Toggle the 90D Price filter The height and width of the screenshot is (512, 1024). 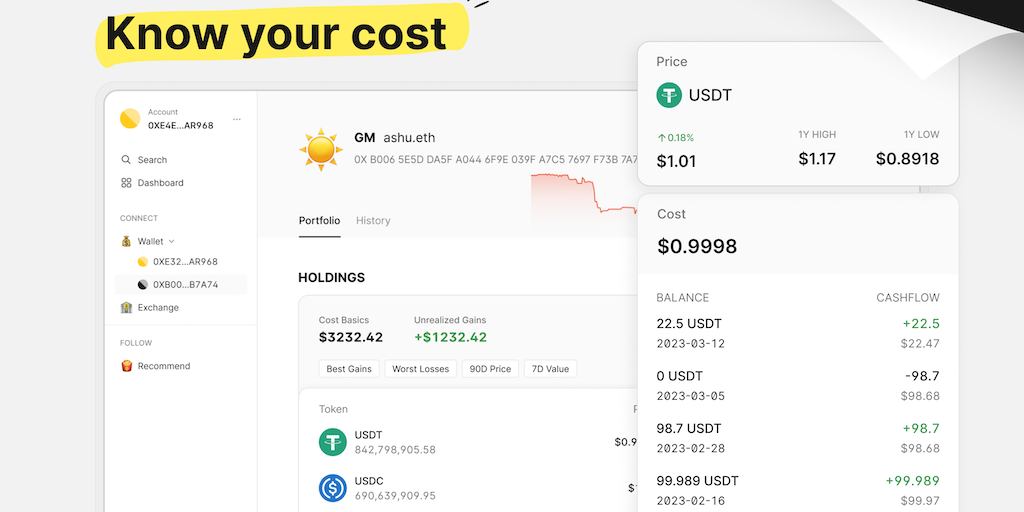click(x=489, y=369)
